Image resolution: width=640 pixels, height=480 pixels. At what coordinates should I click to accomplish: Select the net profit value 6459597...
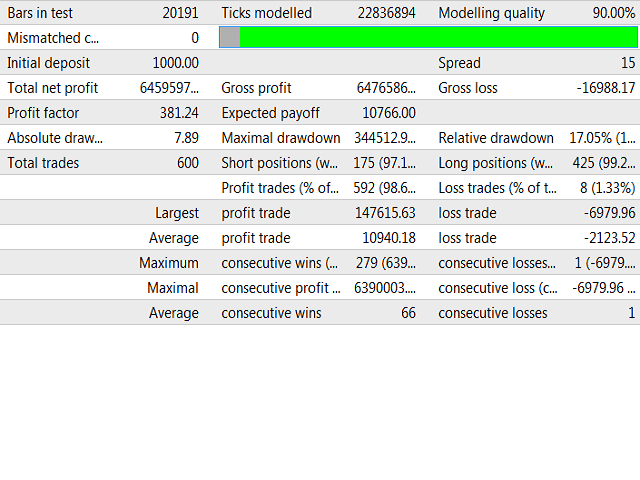click(169, 88)
